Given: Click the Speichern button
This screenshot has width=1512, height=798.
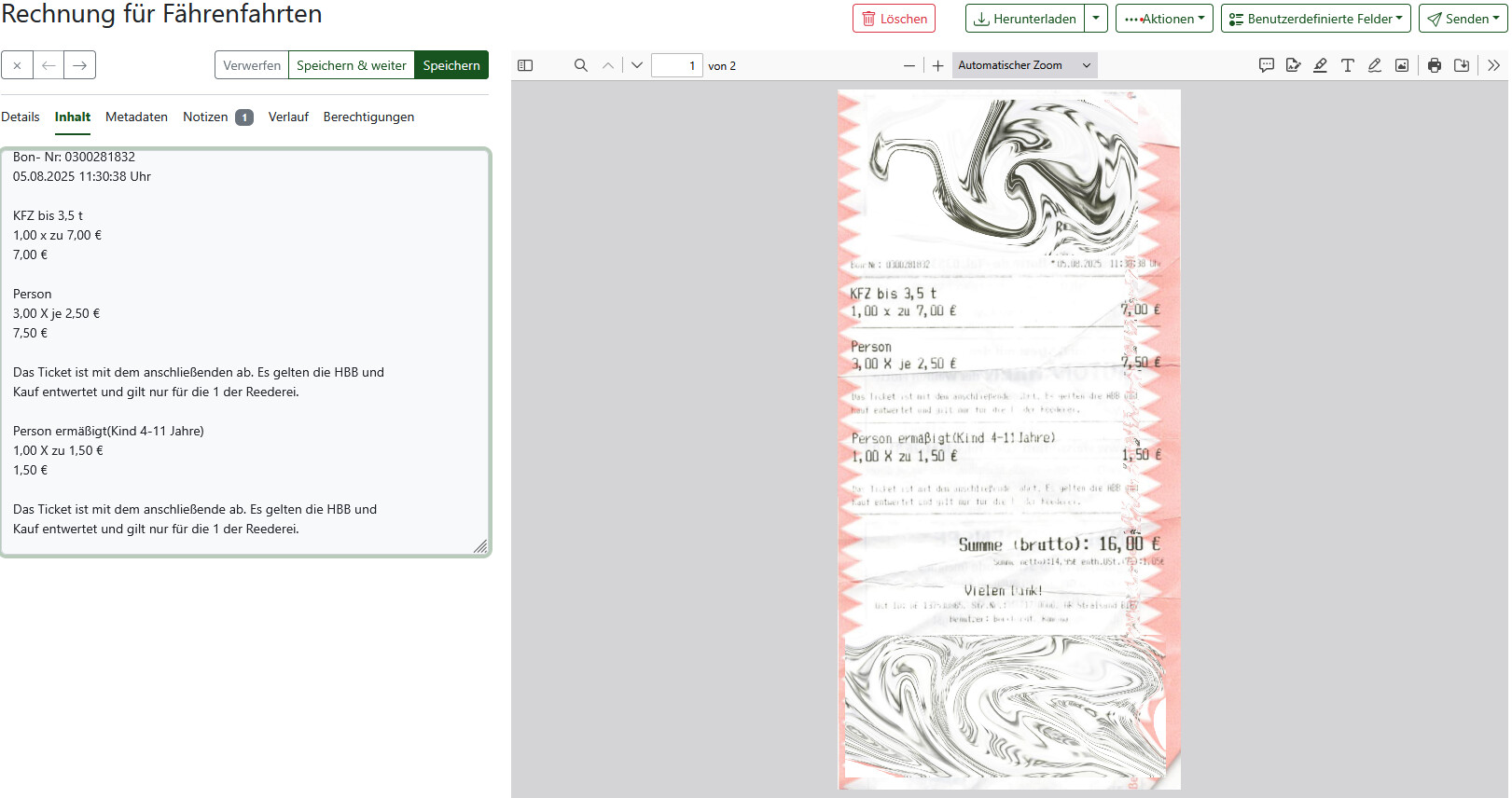Looking at the screenshot, I should [451, 65].
